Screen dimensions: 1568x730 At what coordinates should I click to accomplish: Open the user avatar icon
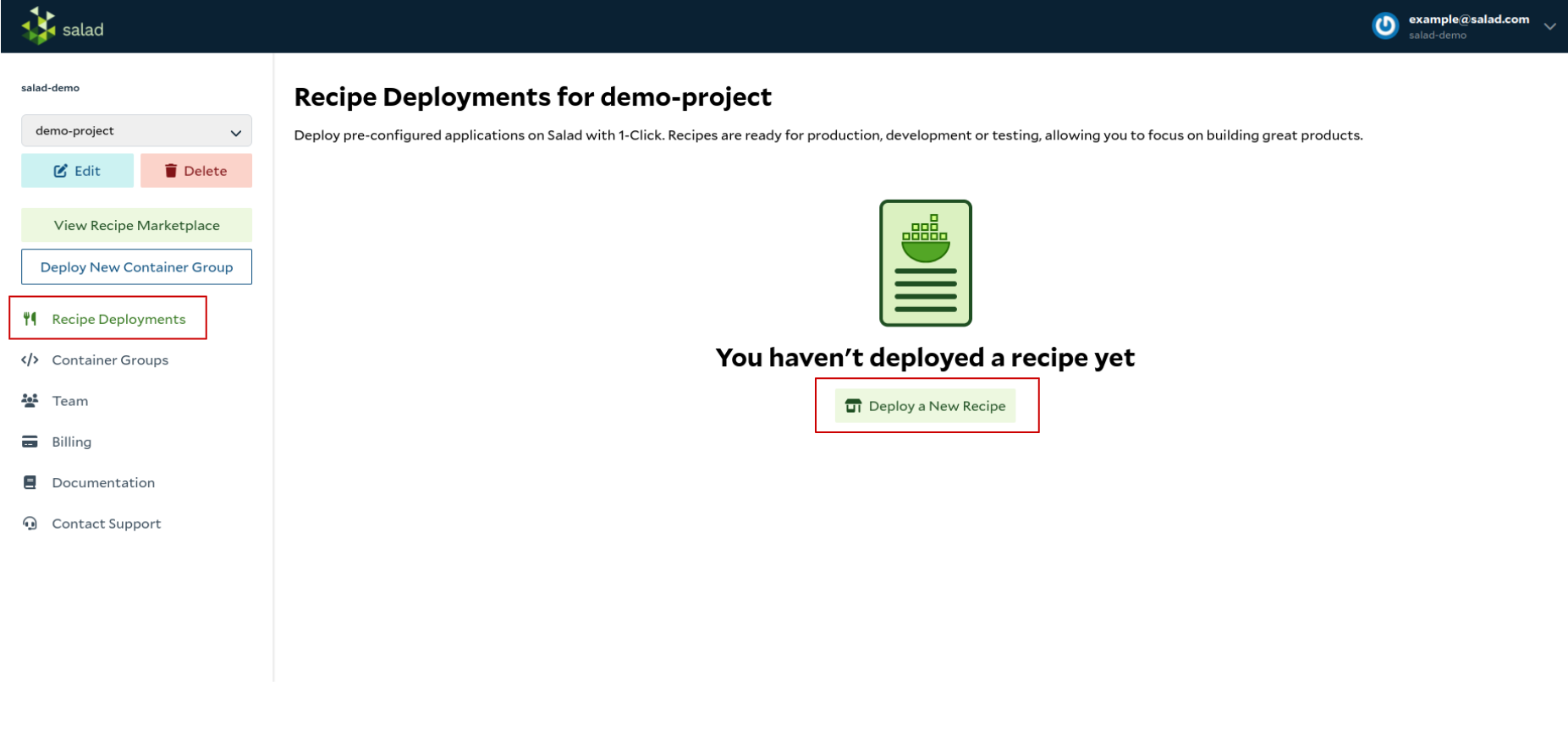click(x=1385, y=26)
